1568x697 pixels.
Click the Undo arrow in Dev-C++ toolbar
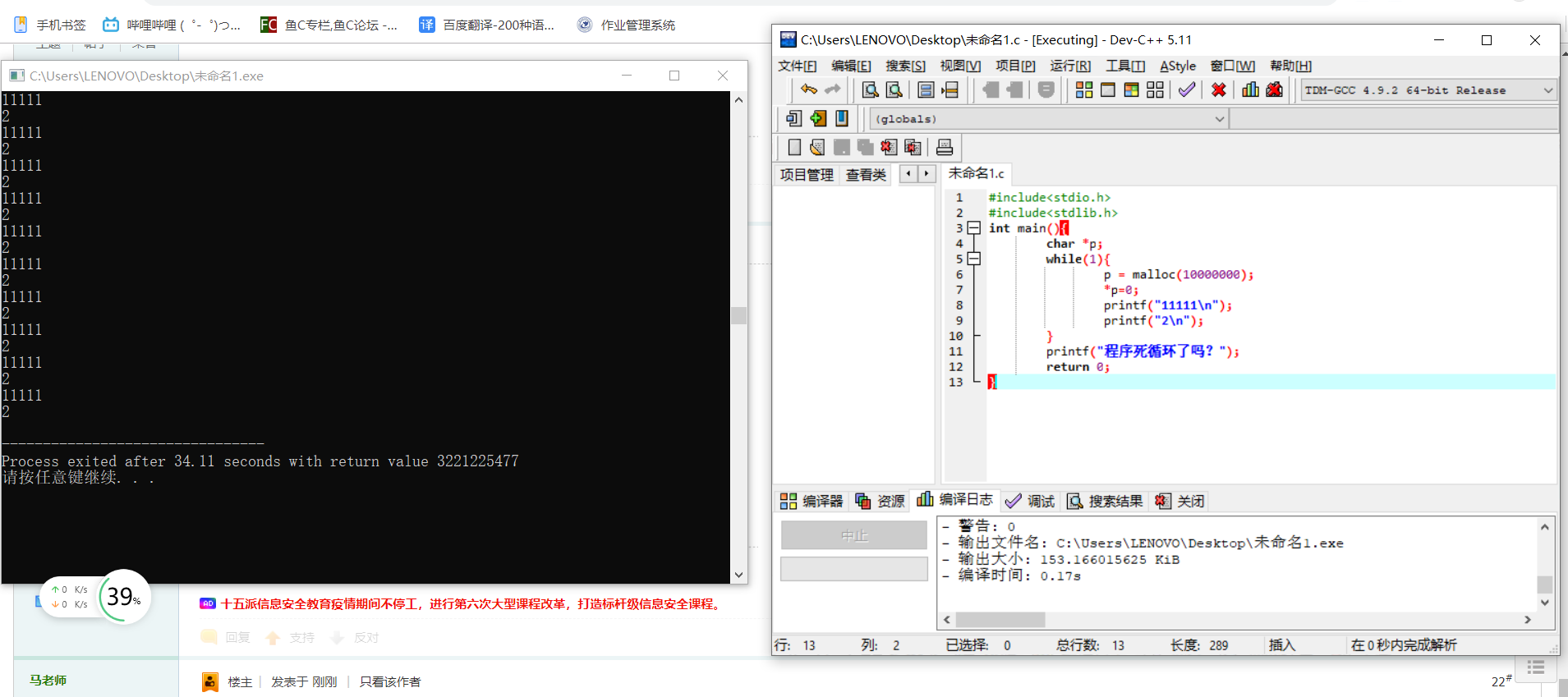(x=809, y=89)
